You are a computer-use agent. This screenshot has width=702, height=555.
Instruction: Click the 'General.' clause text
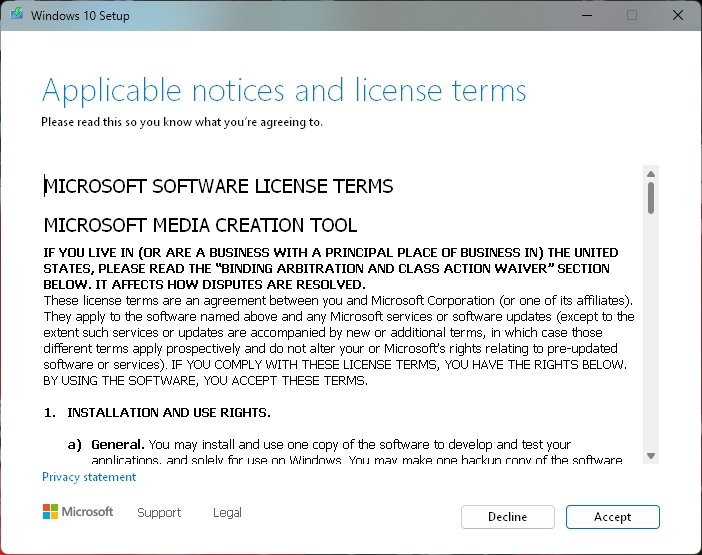pyautogui.click(x=118, y=444)
